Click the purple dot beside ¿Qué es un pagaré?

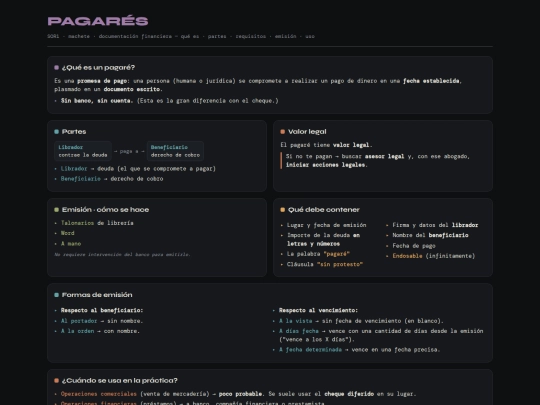click(56, 68)
